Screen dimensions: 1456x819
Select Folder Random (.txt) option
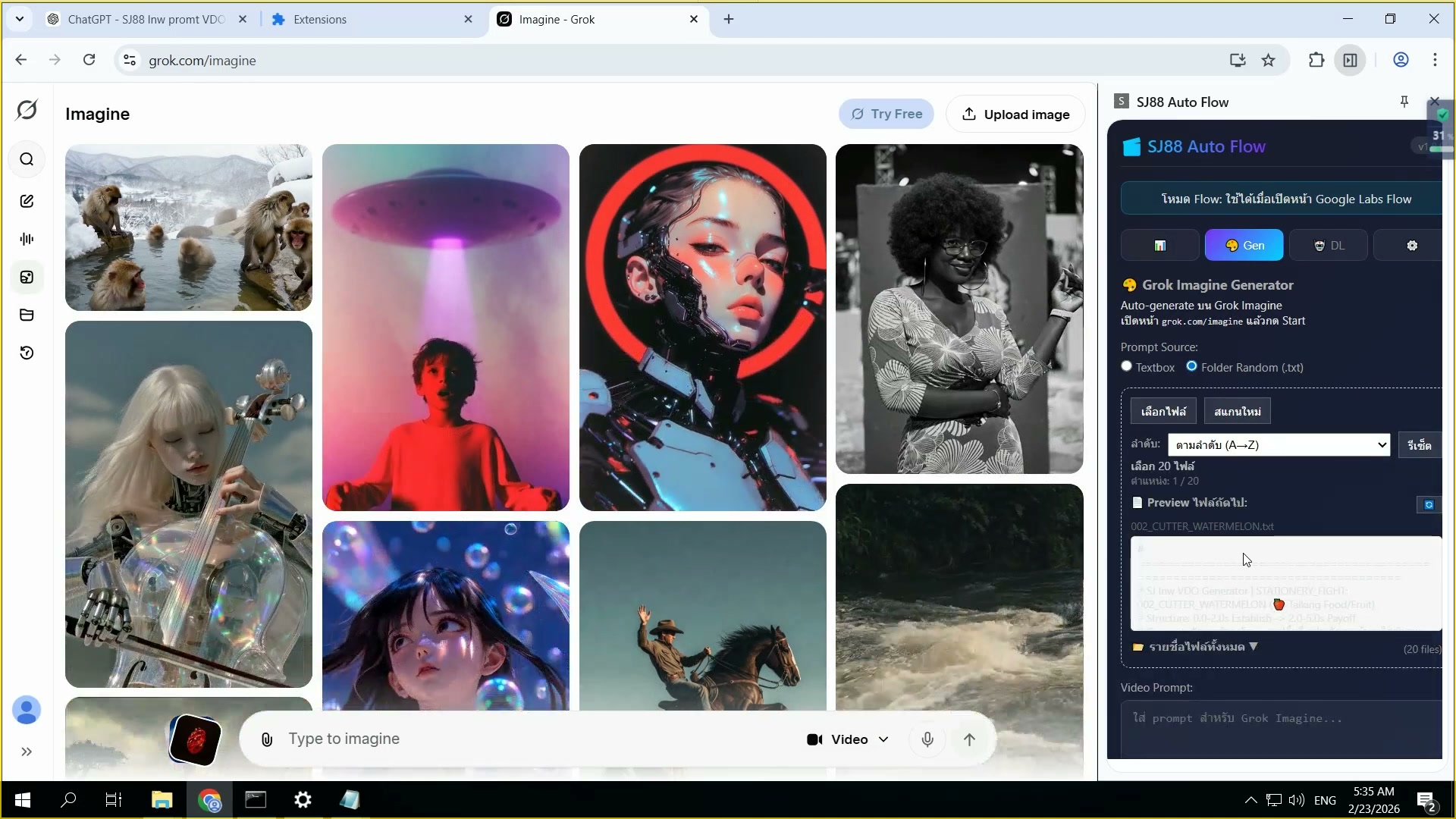pos(1192,366)
